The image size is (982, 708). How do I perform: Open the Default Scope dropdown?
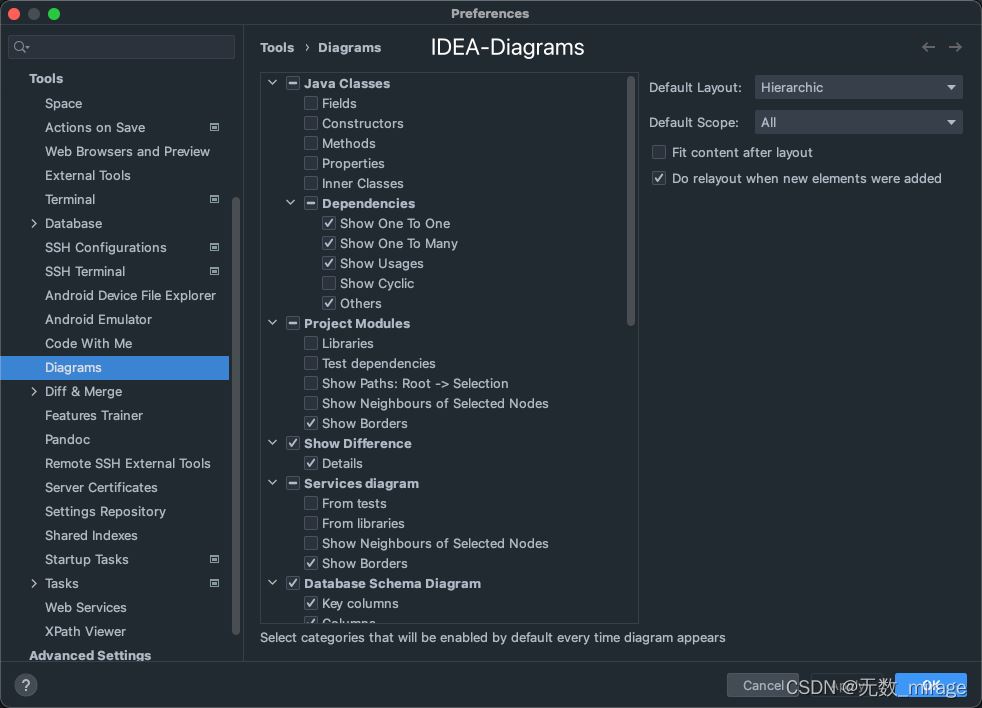pyautogui.click(x=858, y=122)
